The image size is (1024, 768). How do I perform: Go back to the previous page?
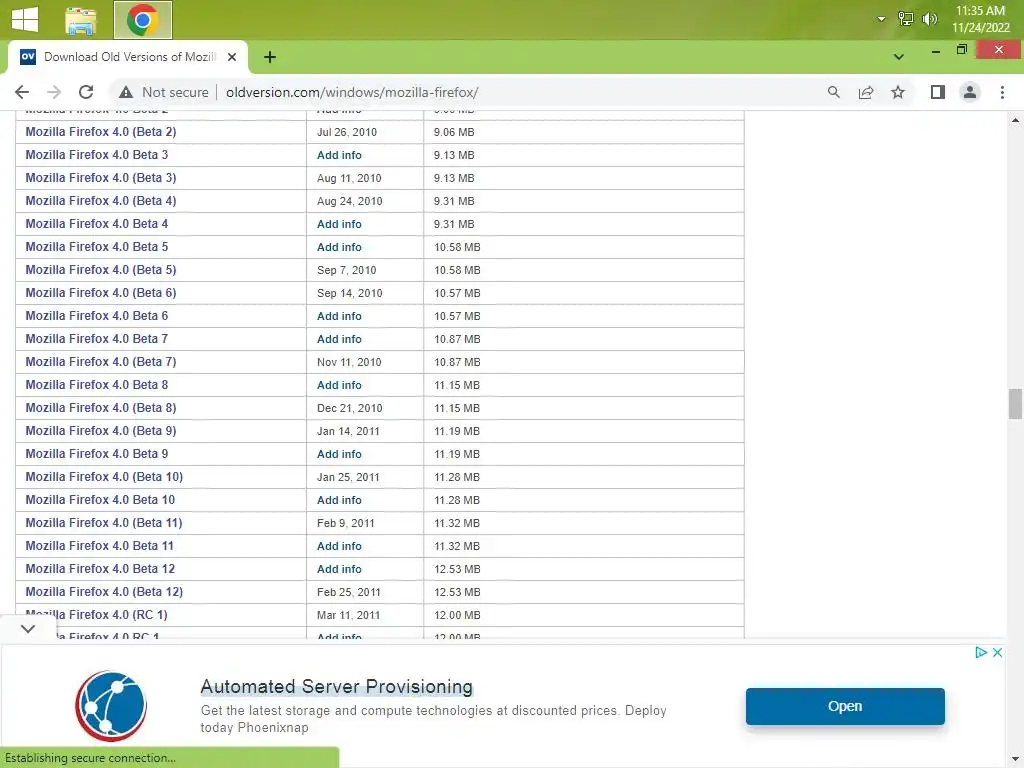pyautogui.click(x=22, y=92)
